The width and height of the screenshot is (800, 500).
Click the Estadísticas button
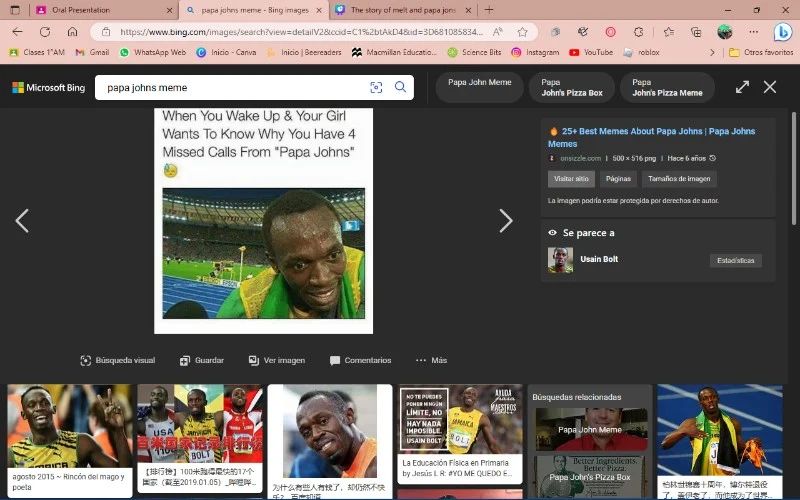click(x=736, y=260)
